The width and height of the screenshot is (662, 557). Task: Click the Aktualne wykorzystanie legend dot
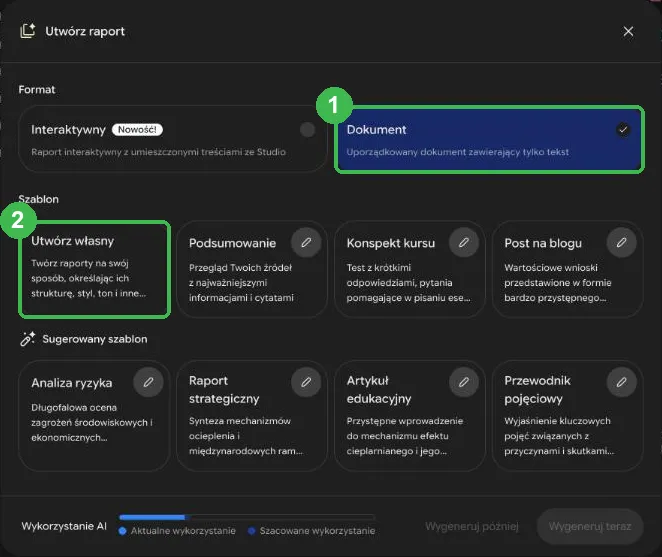123,531
